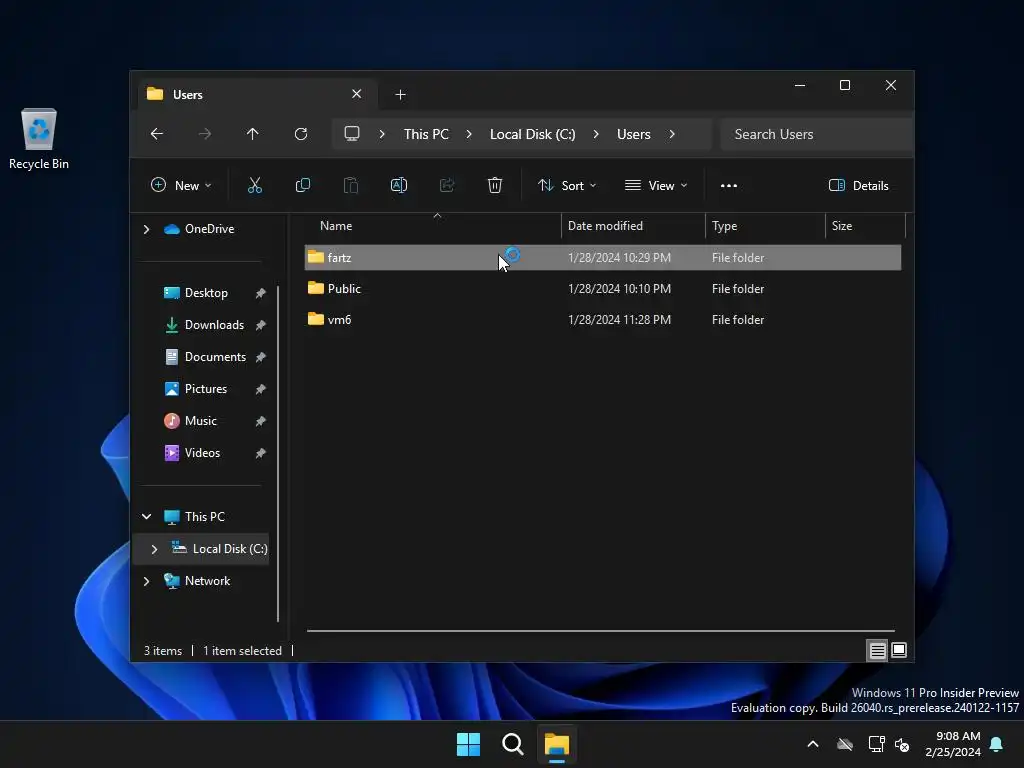Click chevron after Users in address bar
The image size is (1024, 768).
[x=672, y=134]
